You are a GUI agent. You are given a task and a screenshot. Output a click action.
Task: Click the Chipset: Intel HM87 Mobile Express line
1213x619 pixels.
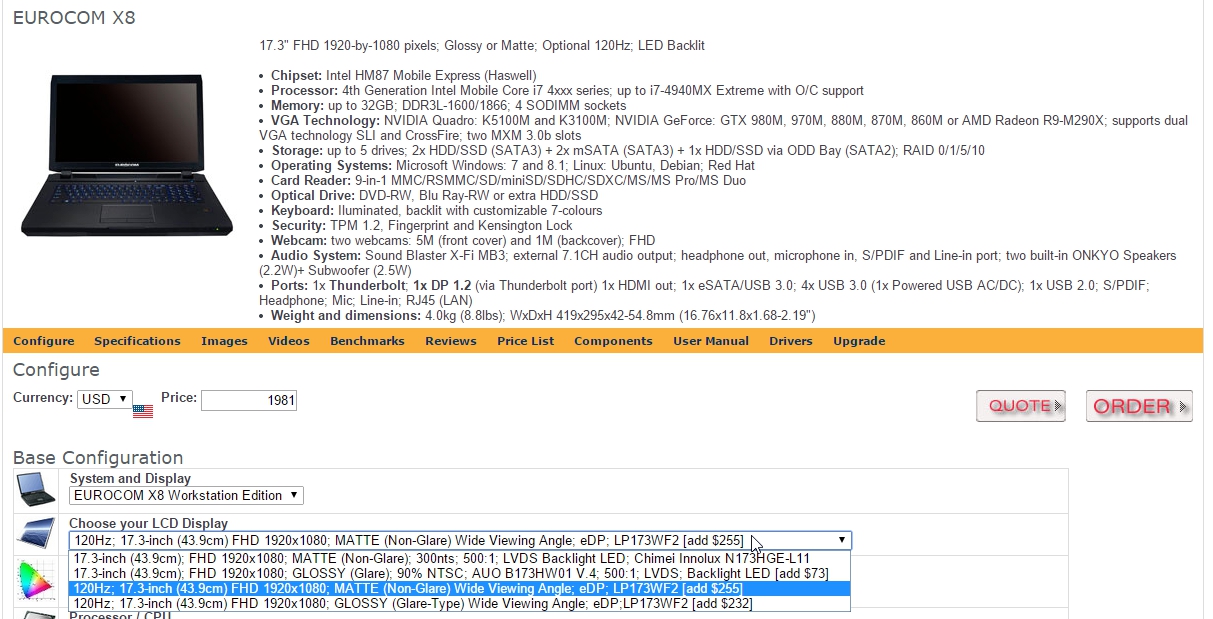click(x=404, y=75)
